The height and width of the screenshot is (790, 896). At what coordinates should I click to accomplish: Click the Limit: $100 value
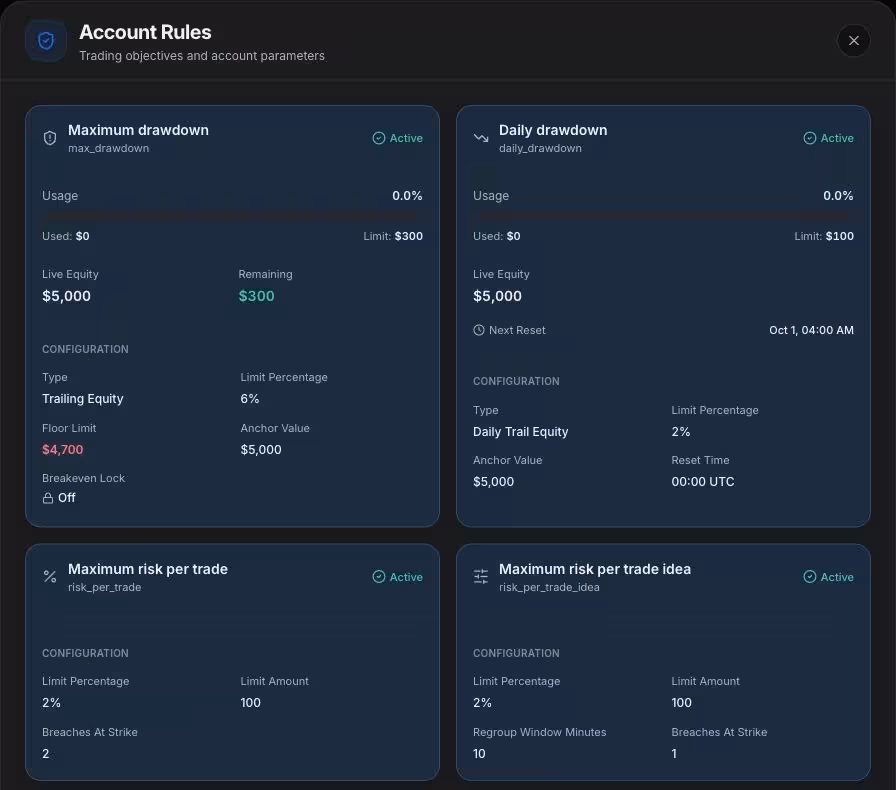pos(824,236)
